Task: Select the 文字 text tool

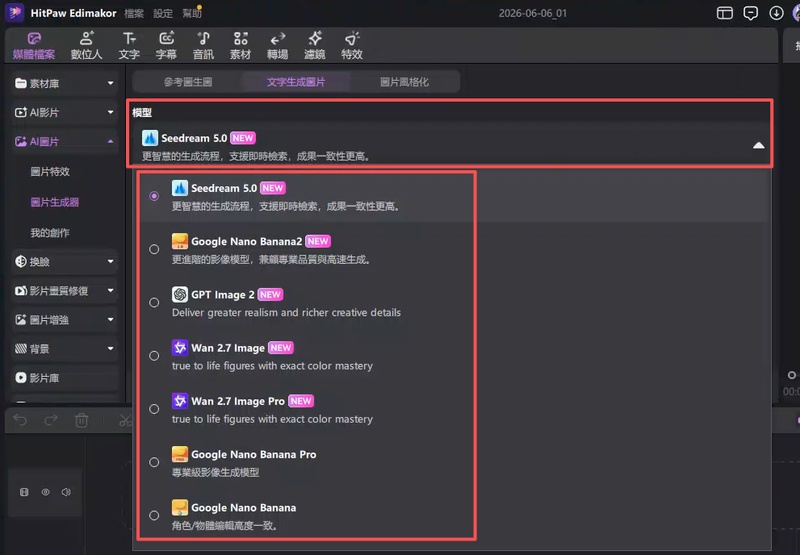Action: click(129, 45)
